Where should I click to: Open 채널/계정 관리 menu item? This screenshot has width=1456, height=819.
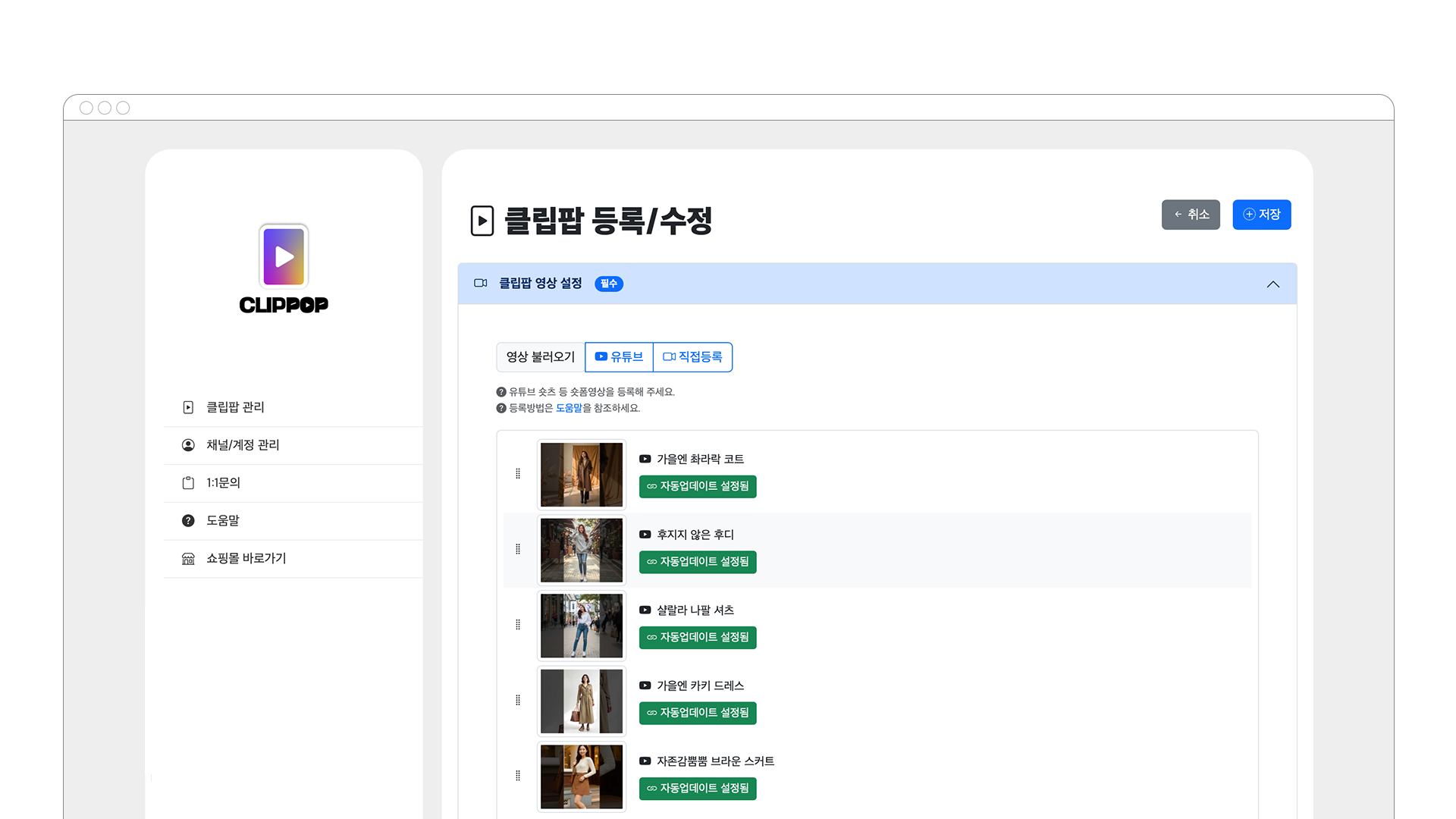243,445
